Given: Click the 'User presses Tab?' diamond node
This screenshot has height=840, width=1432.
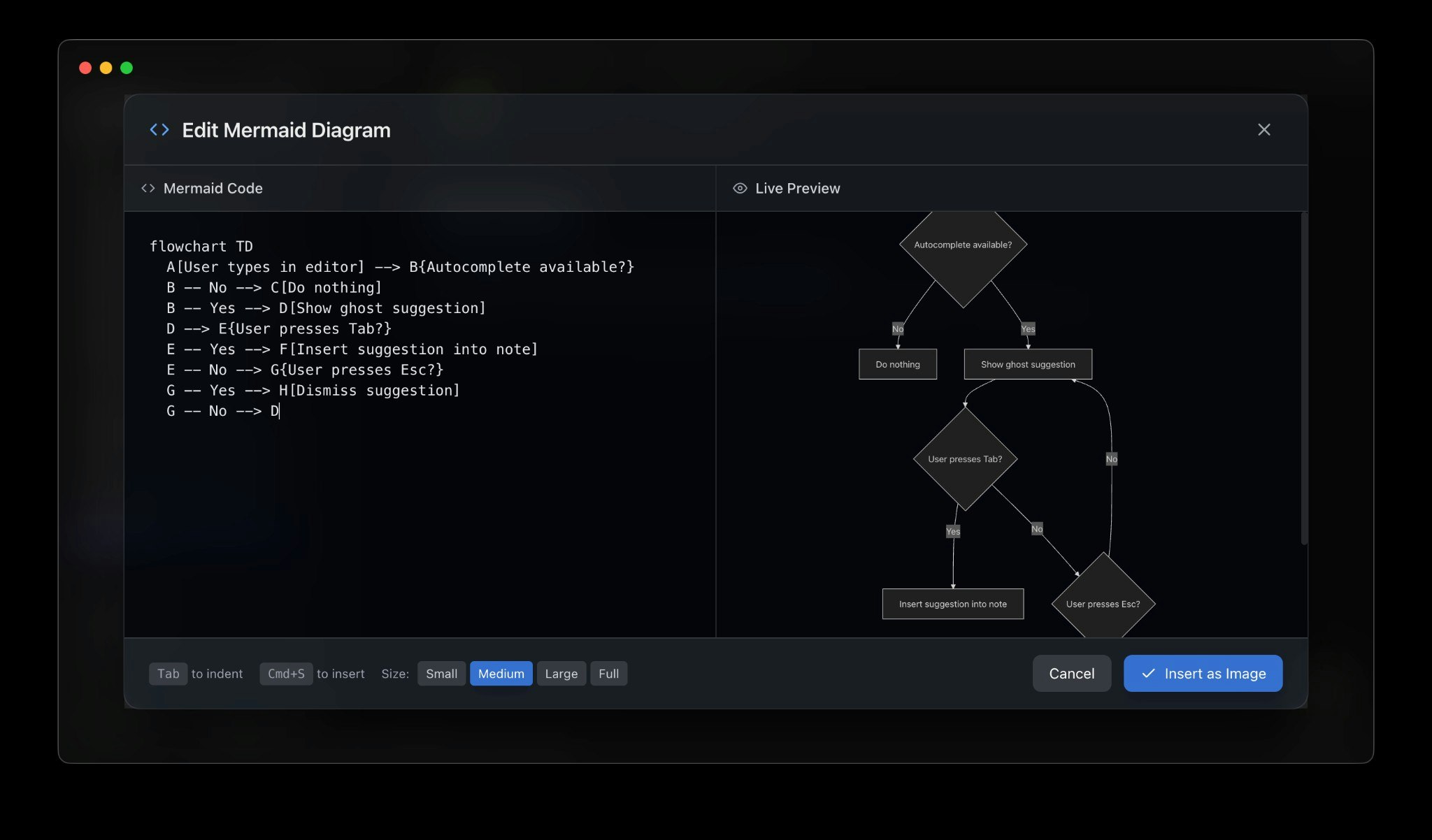Looking at the screenshot, I should (964, 459).
